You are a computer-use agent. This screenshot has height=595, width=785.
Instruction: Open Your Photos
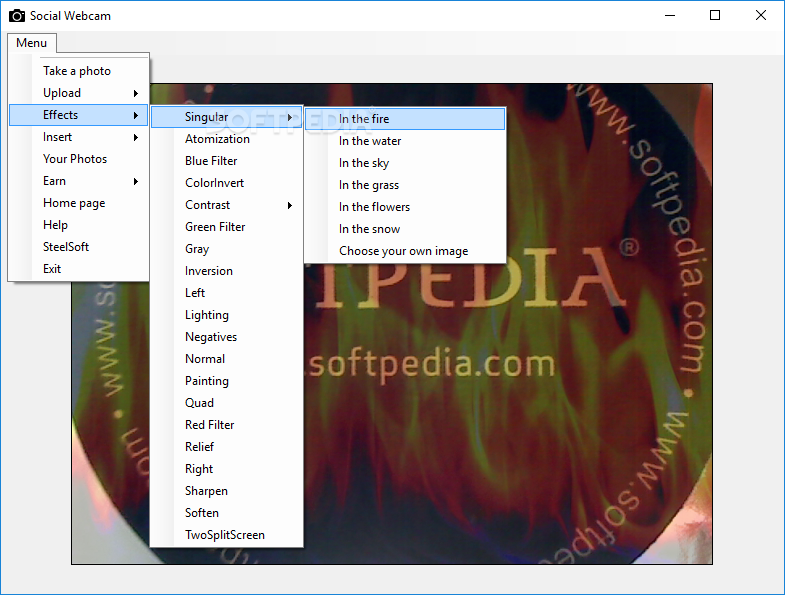pyautogui.click(x=79, y=159)
